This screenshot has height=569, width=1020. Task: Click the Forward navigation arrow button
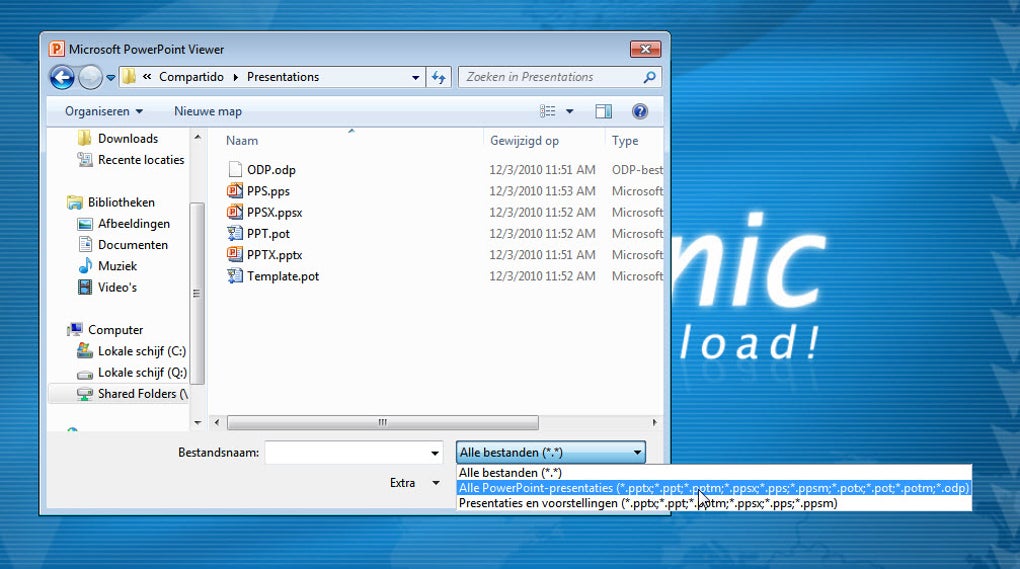[x=90, y=77]
